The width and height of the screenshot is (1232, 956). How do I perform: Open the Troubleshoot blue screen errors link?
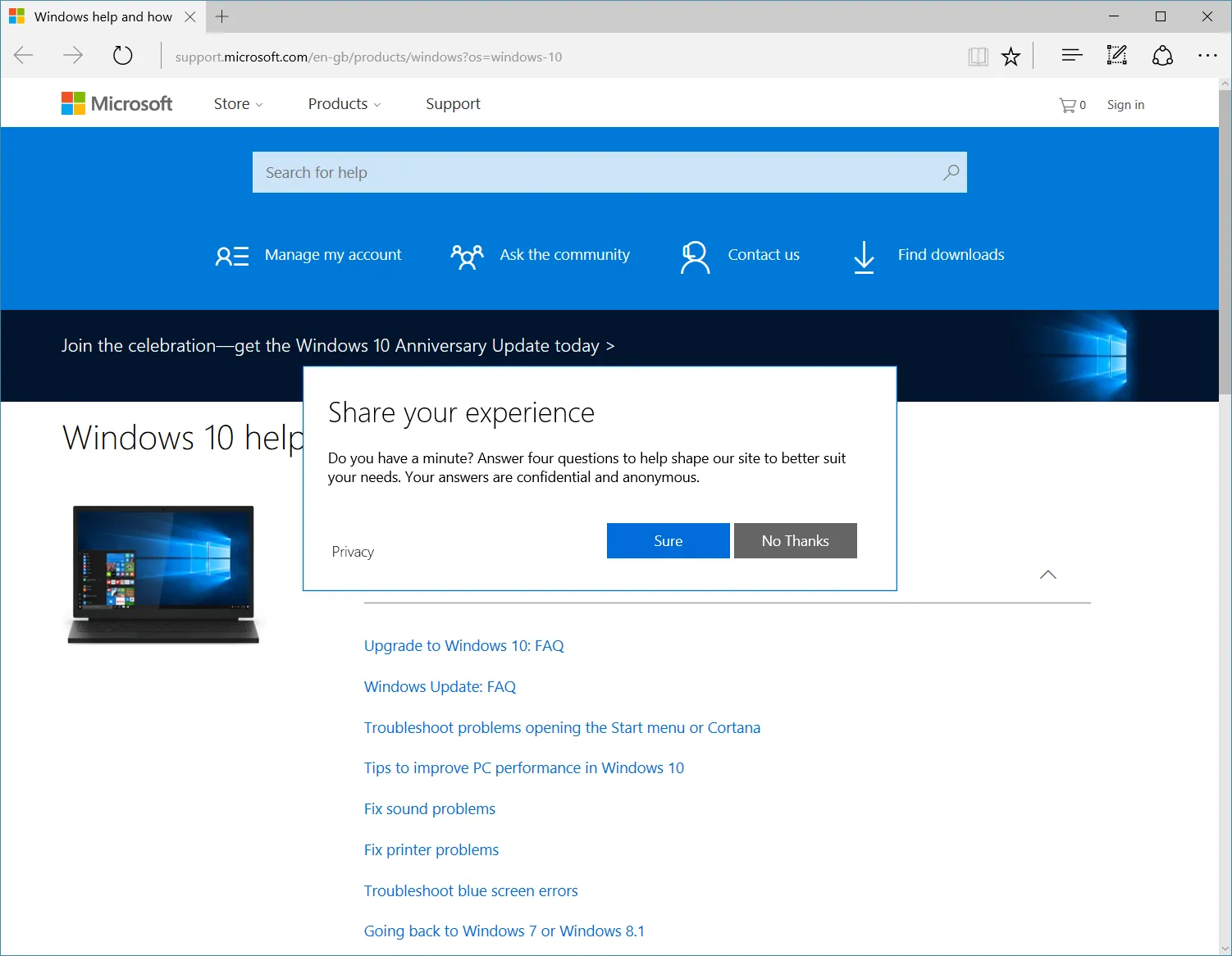[471, 890]
